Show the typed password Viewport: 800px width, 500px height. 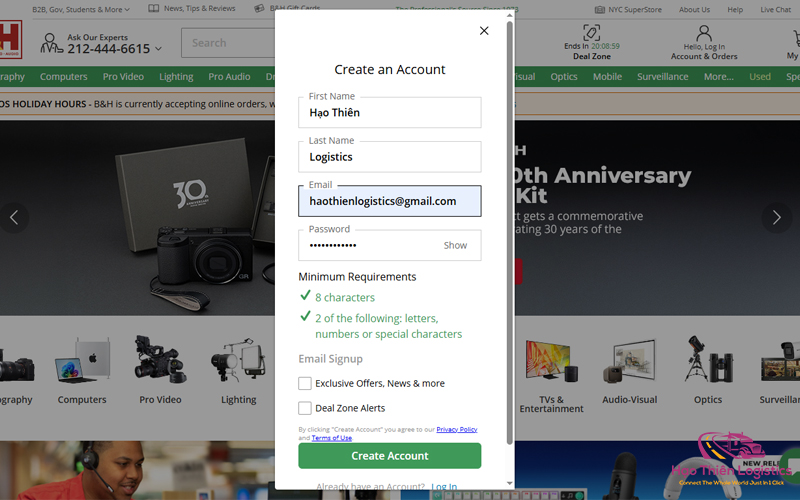click(455, 245)
